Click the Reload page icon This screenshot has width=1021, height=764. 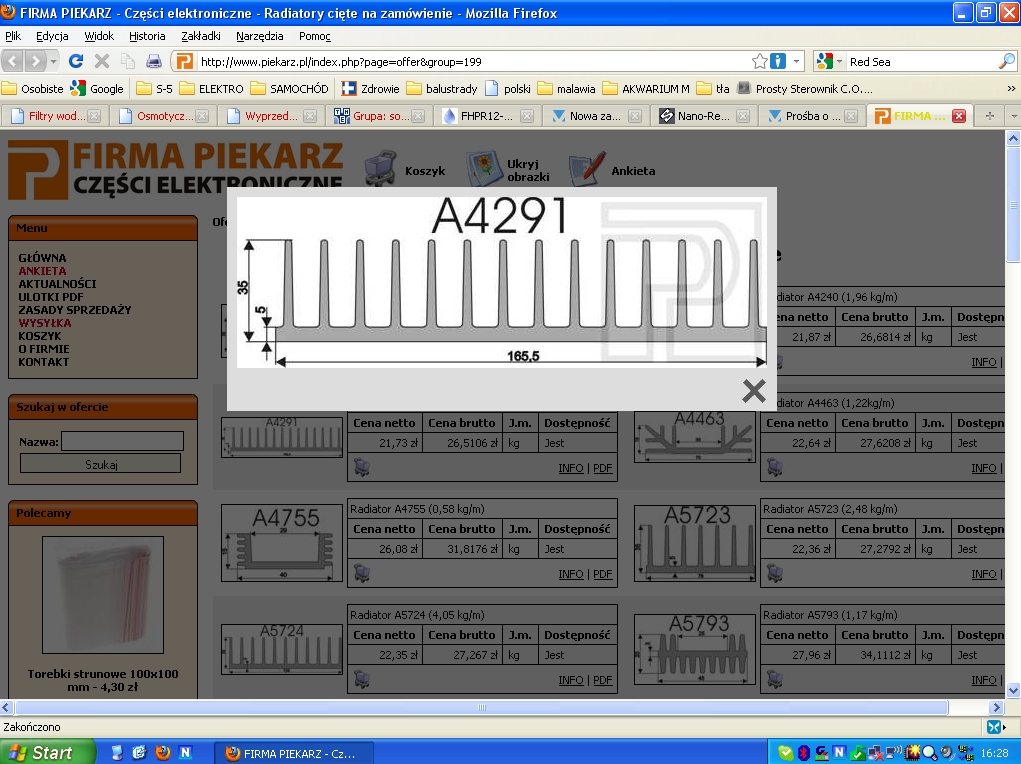(x=77, y=61)
